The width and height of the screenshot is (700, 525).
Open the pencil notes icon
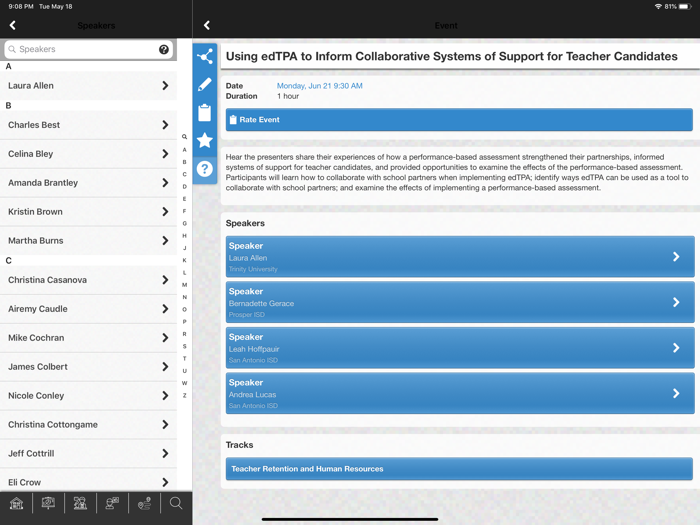tap(205, 84)
